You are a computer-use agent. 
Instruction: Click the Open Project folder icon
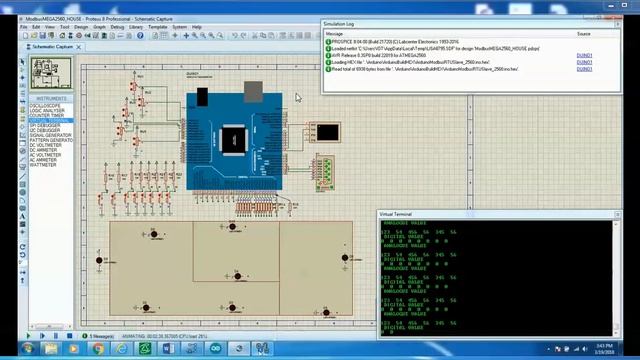(34, 36)
